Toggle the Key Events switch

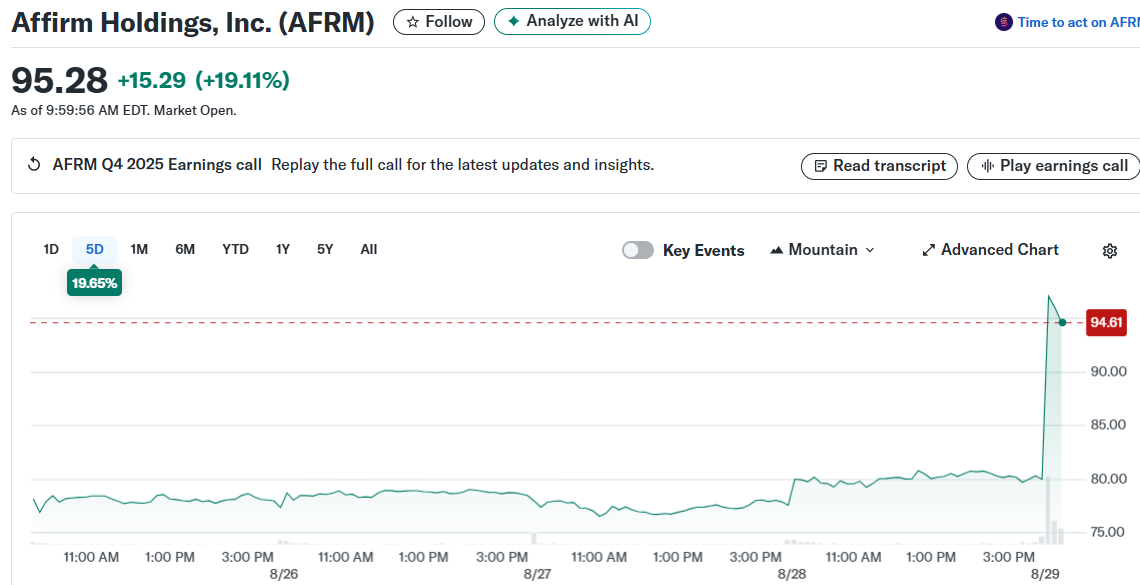click(638, 250)
